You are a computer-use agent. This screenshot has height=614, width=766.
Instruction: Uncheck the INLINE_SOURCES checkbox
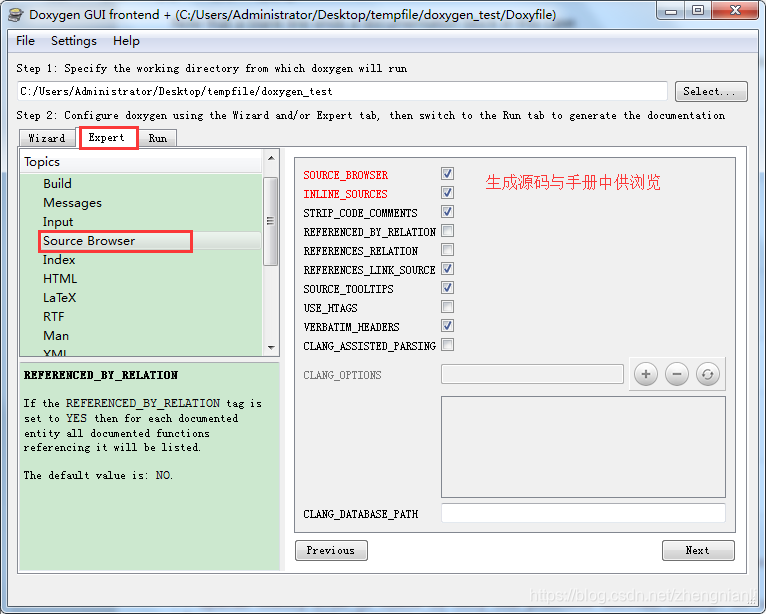447,192
